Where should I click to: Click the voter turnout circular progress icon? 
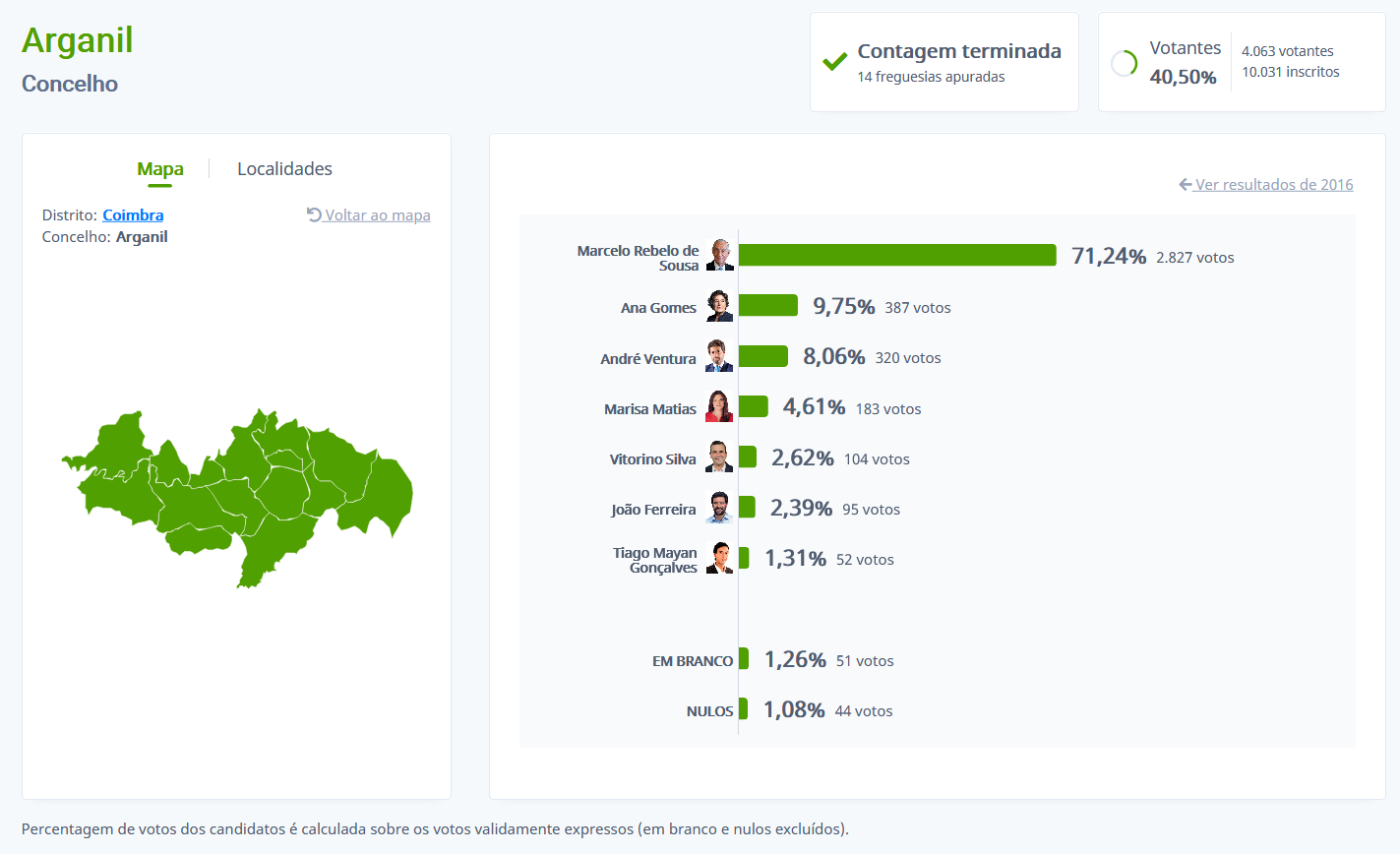[1125, 63]
